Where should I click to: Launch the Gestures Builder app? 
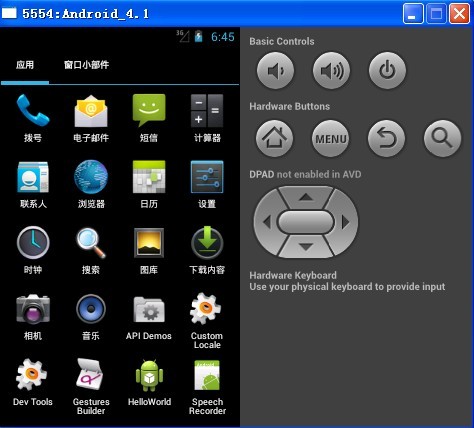coord(91,387)
